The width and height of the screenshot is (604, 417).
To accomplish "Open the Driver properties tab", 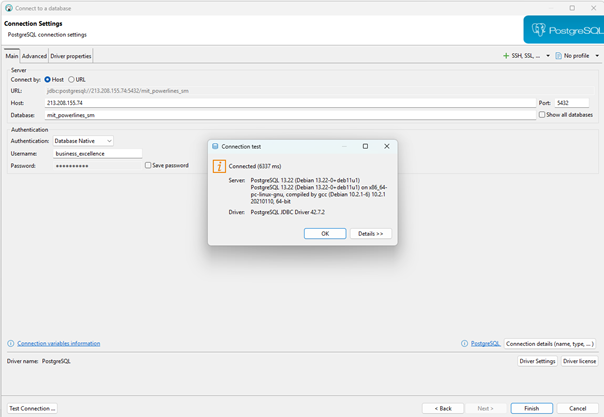I will click(x=71, y=56).
